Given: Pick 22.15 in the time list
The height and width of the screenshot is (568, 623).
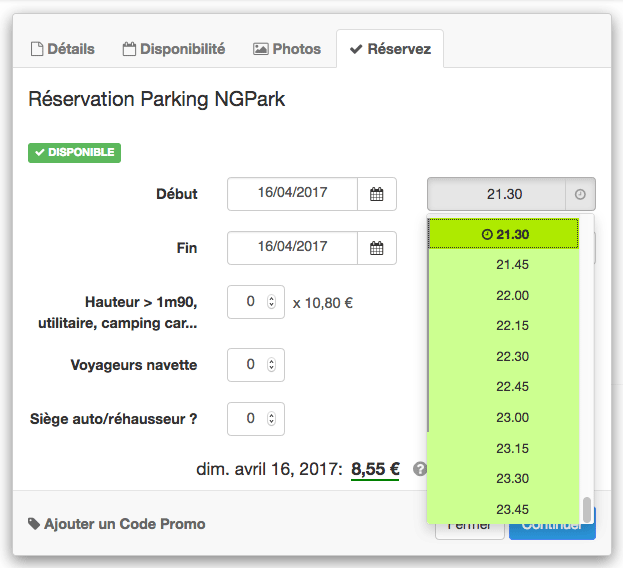Looking at the screenshot, I should (503, 326).
